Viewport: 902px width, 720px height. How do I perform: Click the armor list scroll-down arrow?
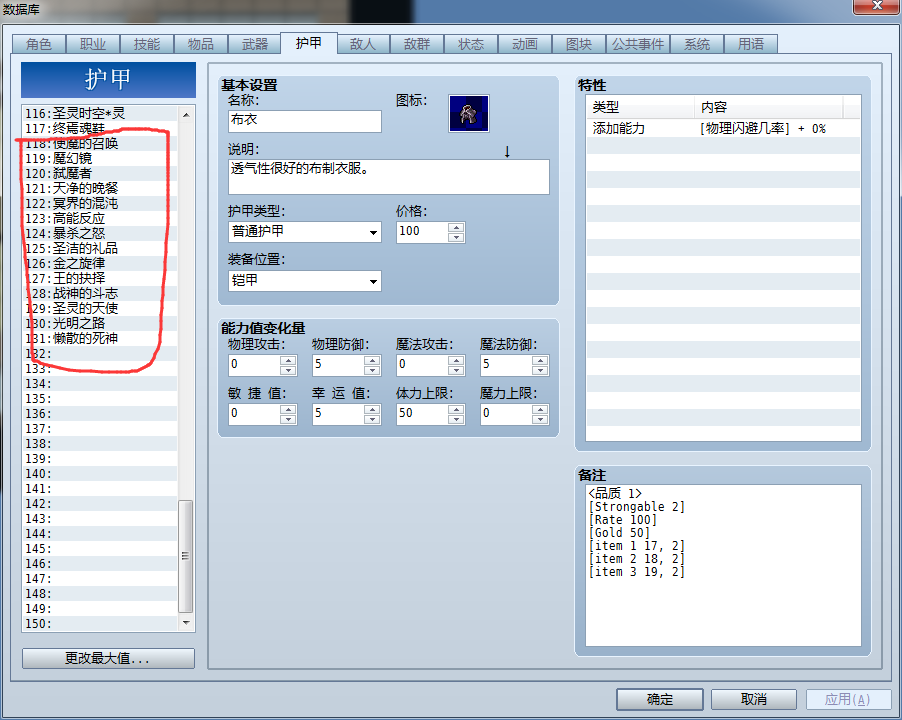186,623
